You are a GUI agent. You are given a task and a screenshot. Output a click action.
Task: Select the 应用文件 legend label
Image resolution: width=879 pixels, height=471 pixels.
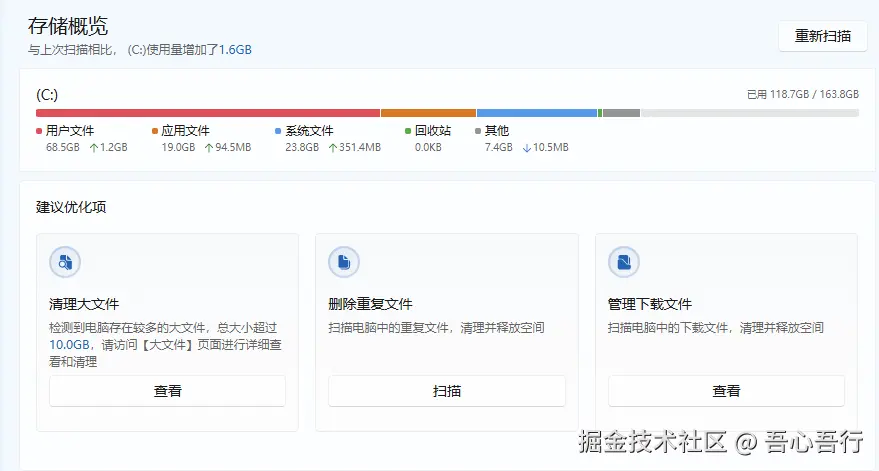point(185,131)
